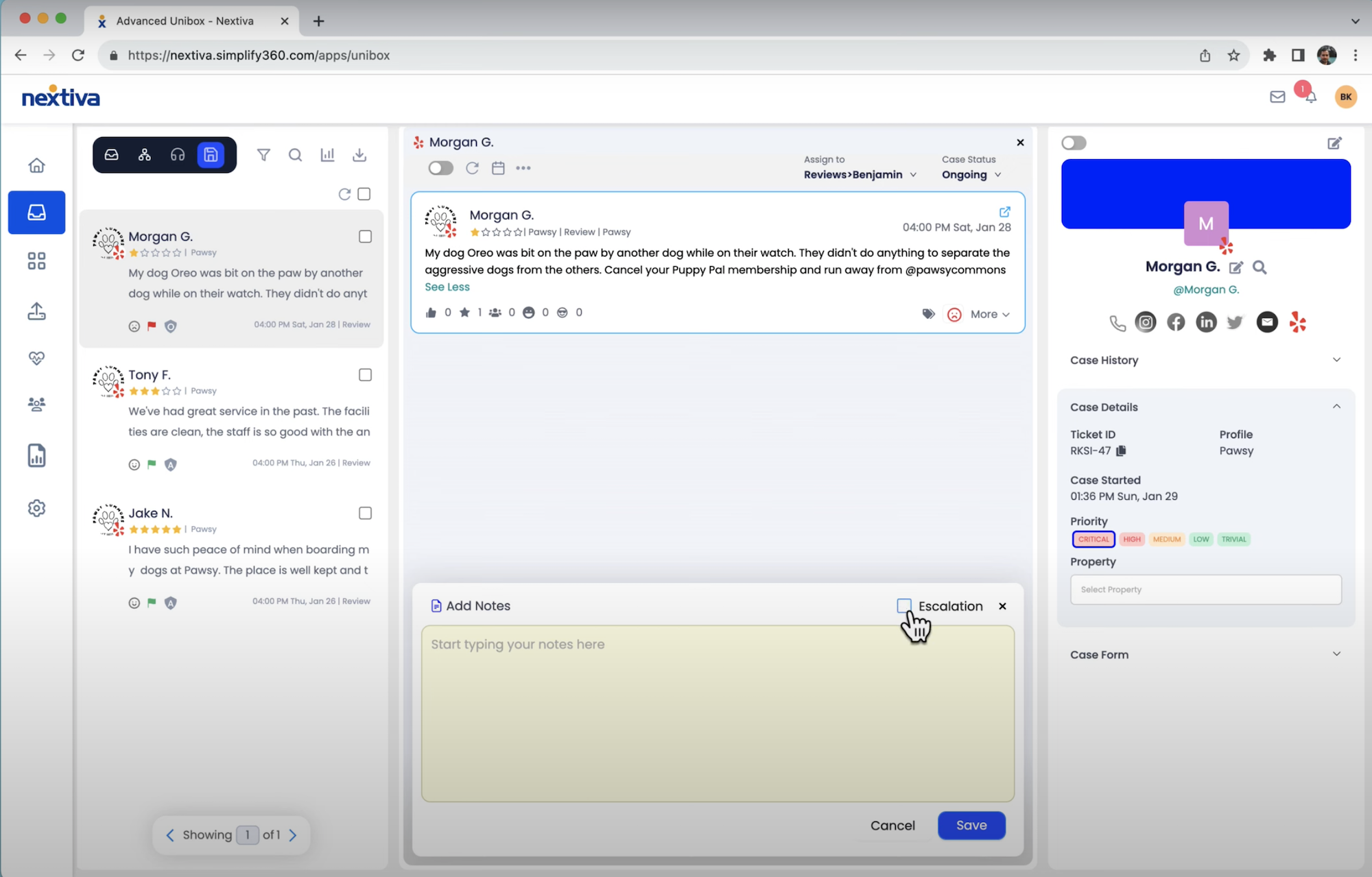
Task: Click the download export icon
Action: (x=359, y=155)
